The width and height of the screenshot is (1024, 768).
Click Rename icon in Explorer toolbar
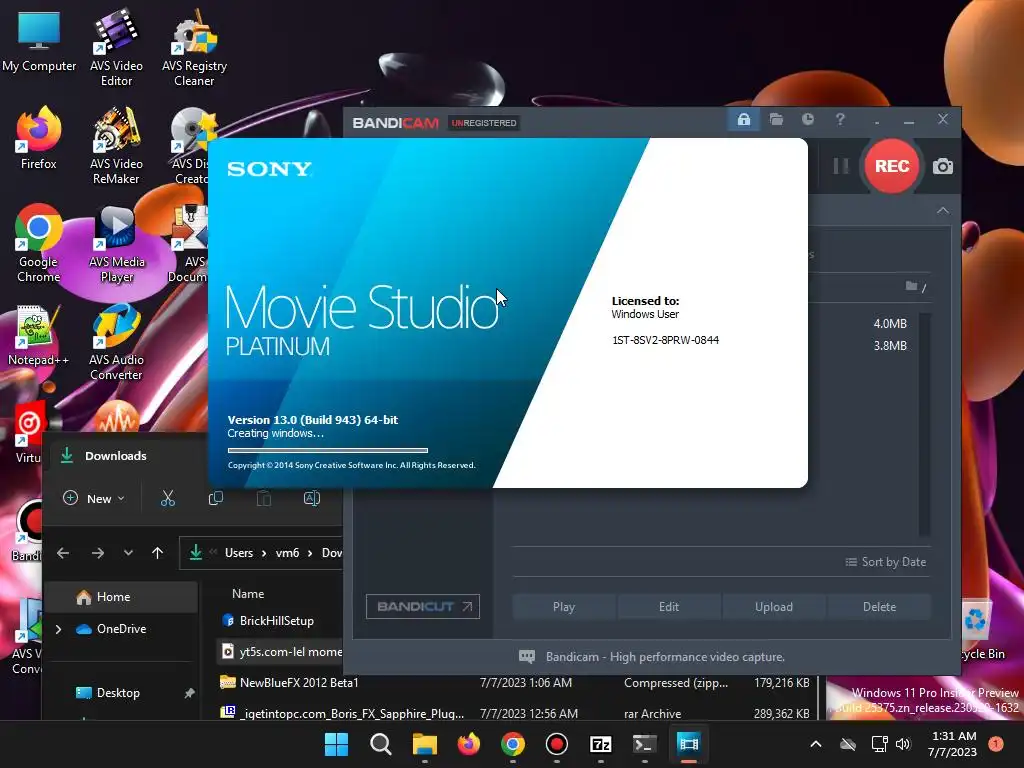[312, 498]
